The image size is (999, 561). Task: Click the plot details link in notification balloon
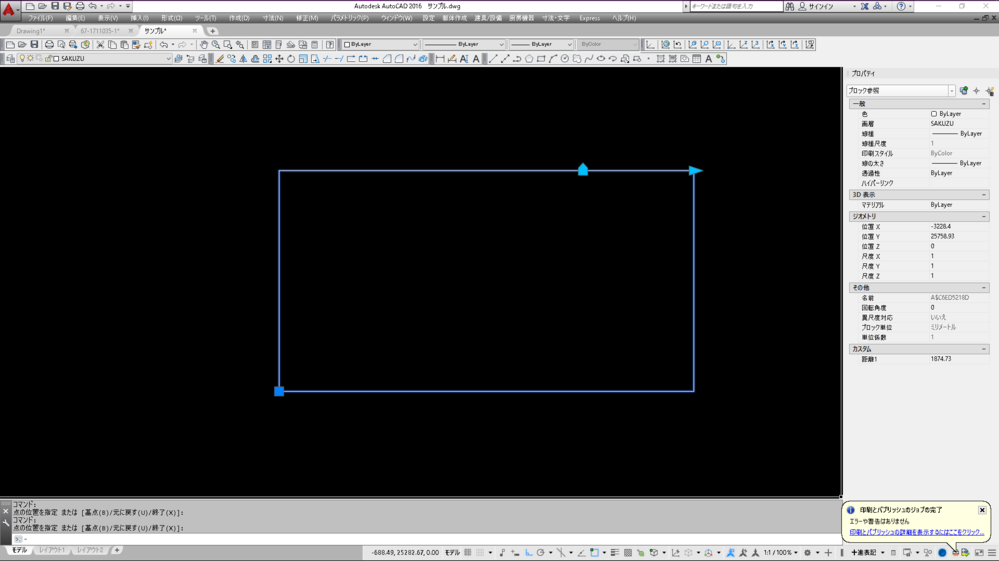(x=916, y=533)
